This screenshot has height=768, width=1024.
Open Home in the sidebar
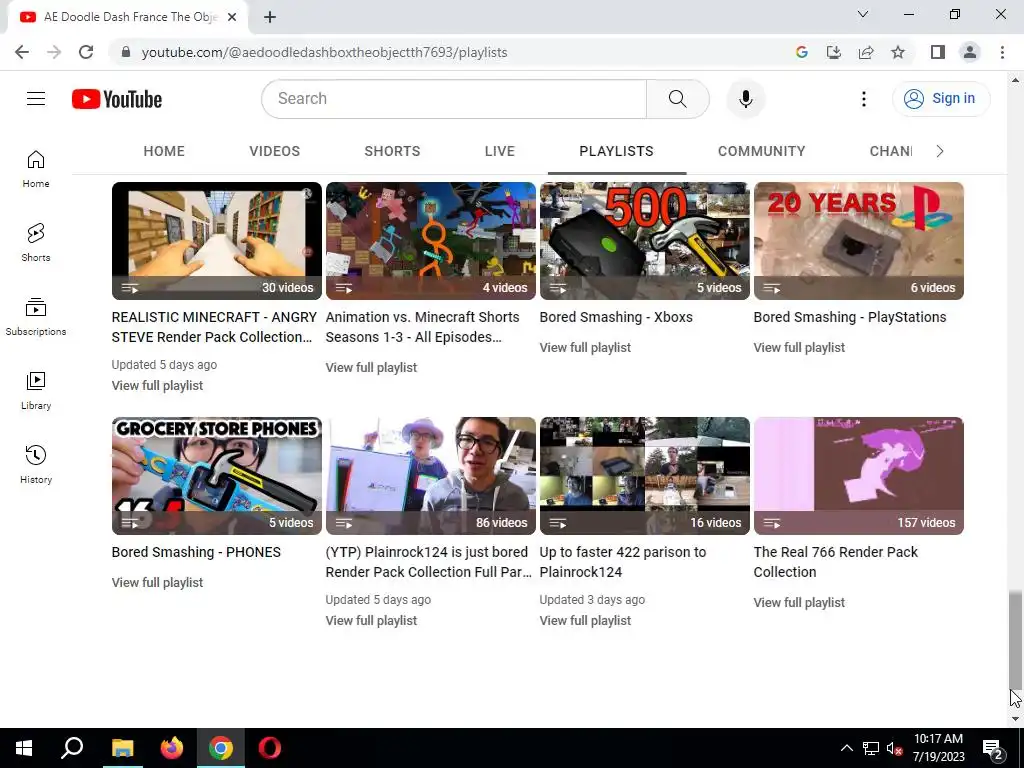pos(36,169)
